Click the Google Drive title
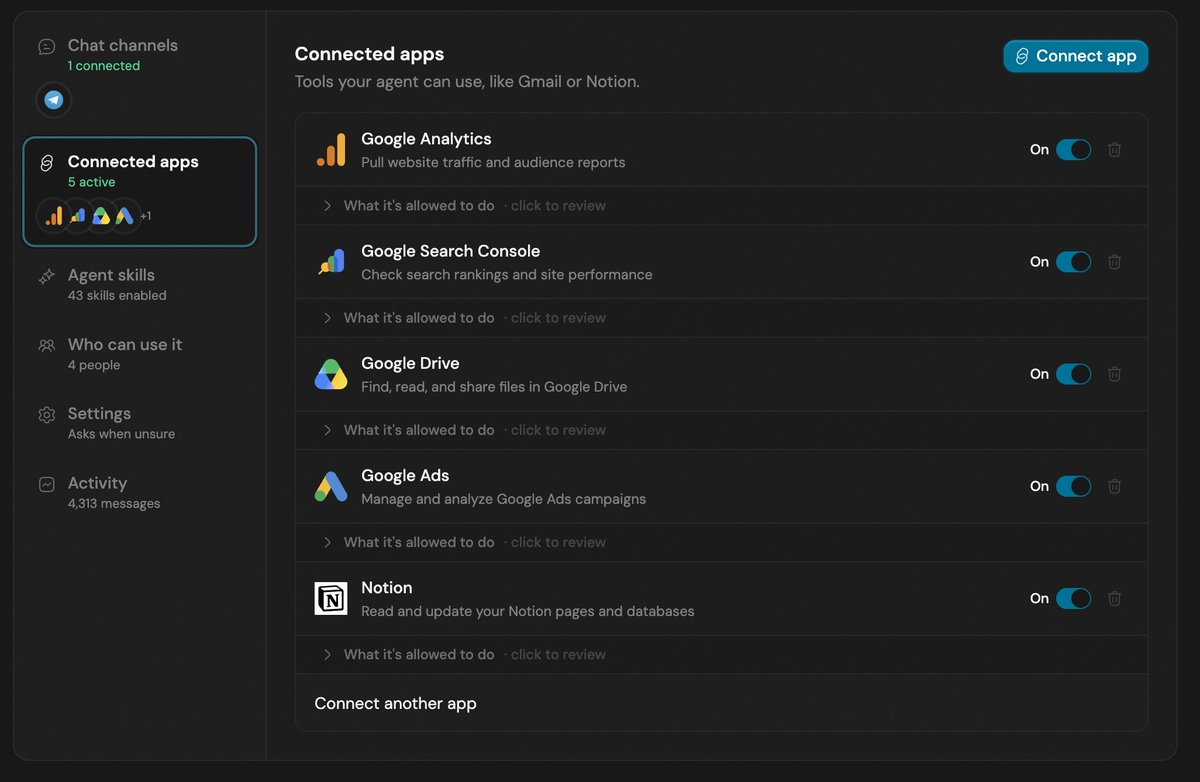1200x782 pixels. 410,363
